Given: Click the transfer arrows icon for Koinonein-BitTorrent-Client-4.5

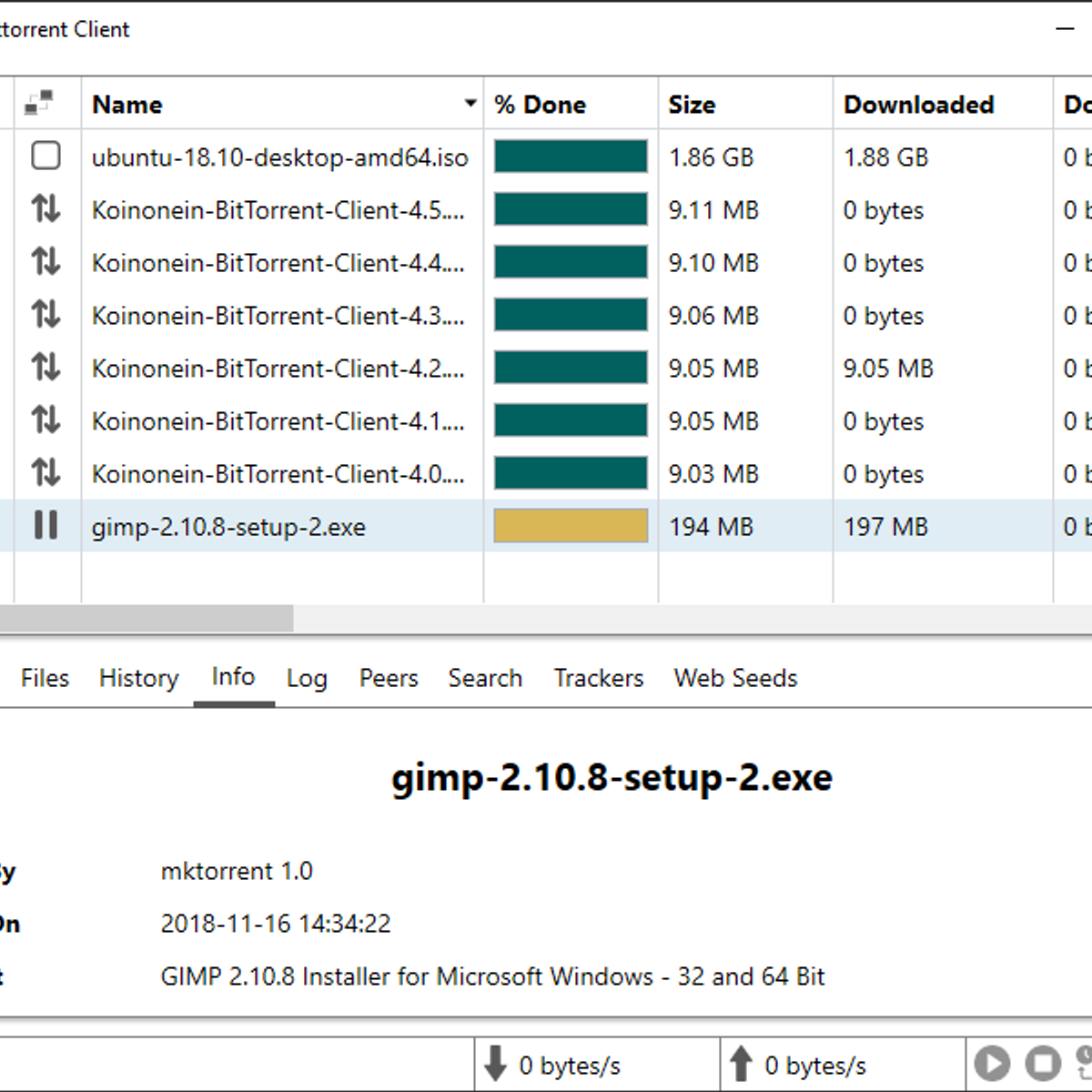Looking at the screenshot, I should click(45, 209).
